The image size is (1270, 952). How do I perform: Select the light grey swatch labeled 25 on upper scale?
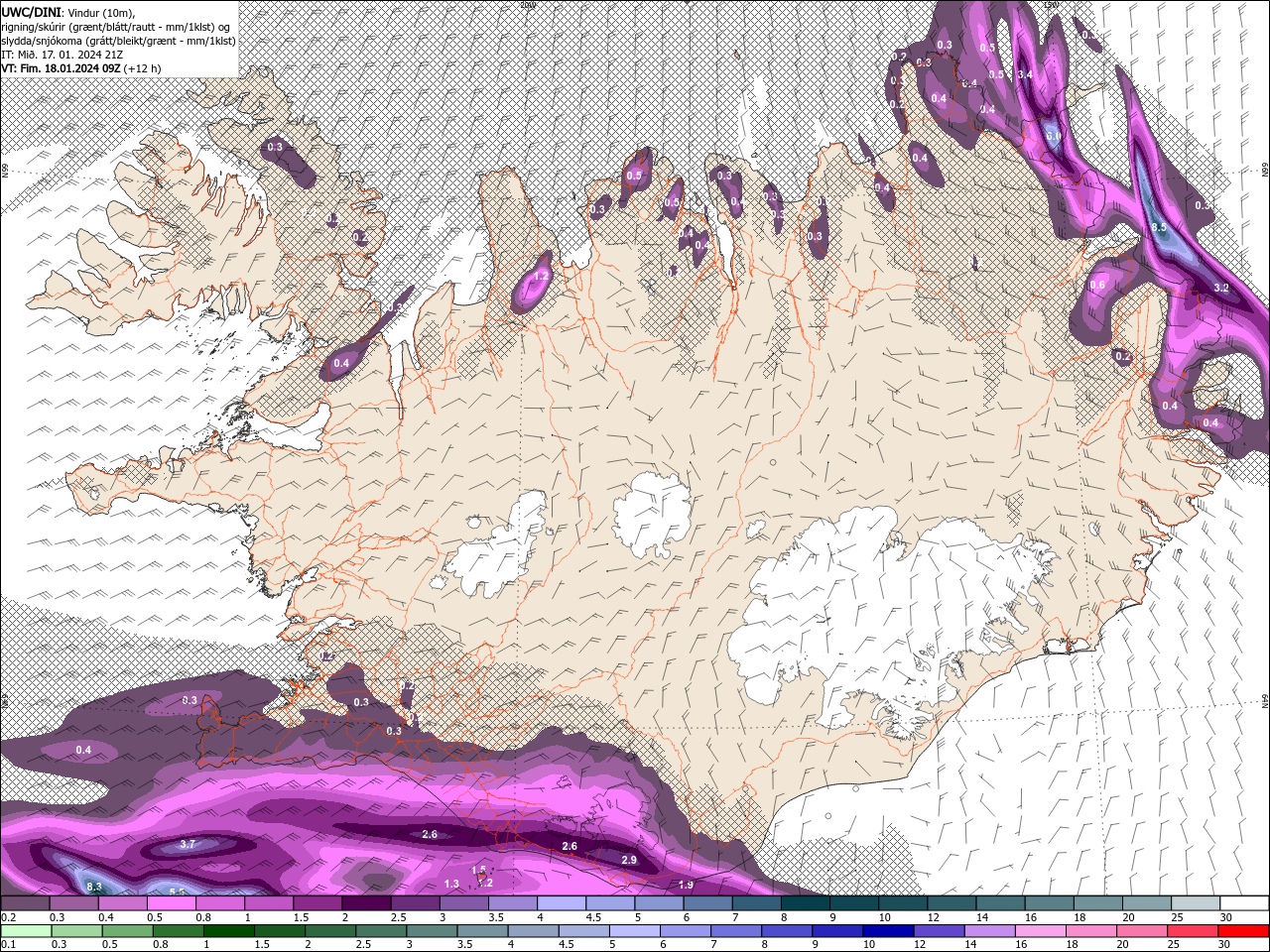1196,903
